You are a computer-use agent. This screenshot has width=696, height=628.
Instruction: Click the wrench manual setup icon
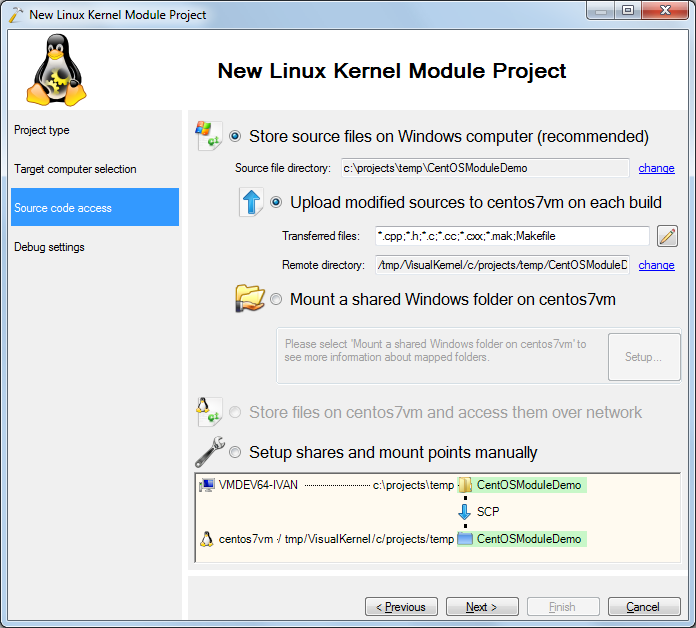click(210, 452)
